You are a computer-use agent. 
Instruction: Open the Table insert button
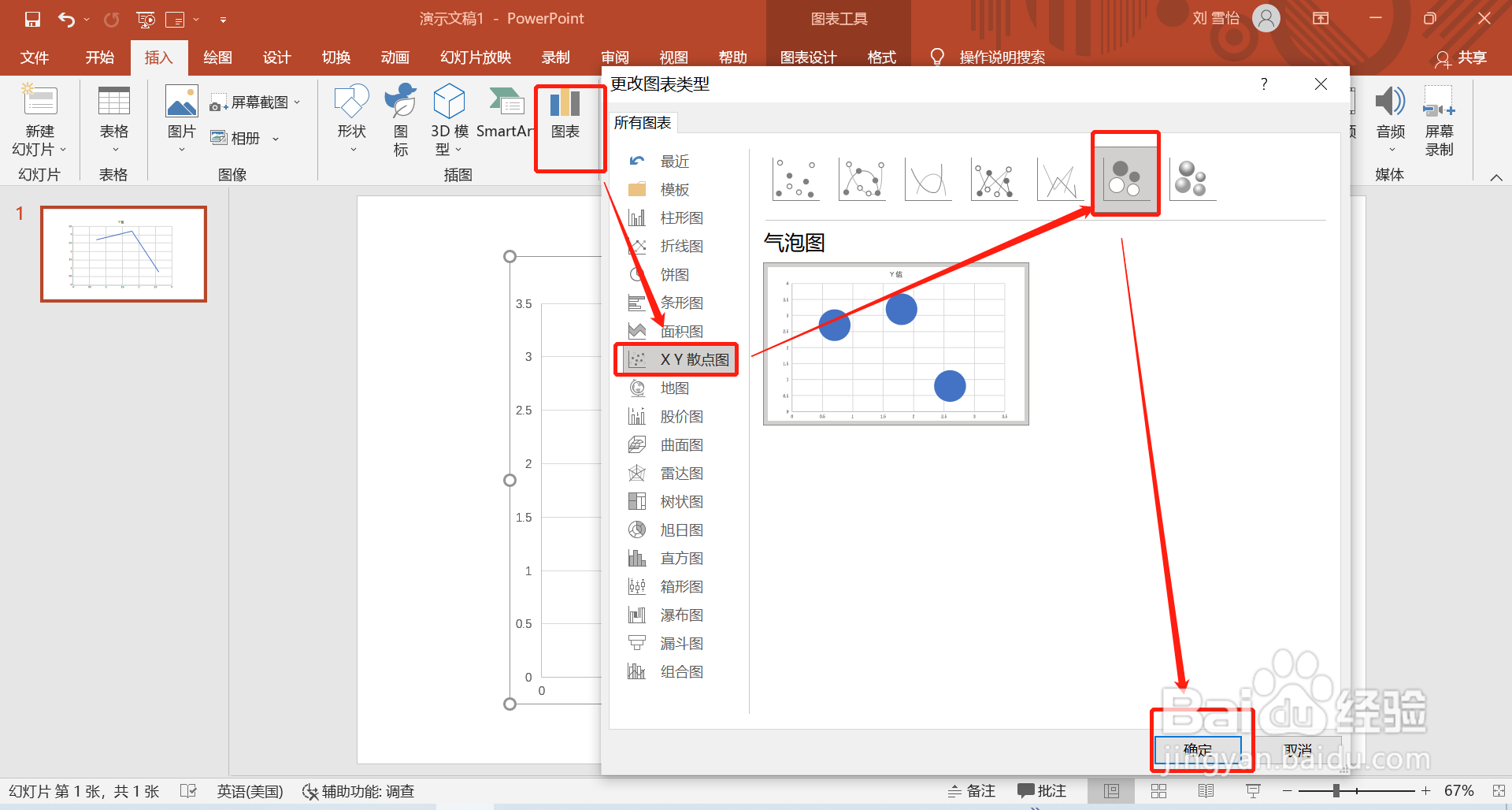tap(113, 119)
